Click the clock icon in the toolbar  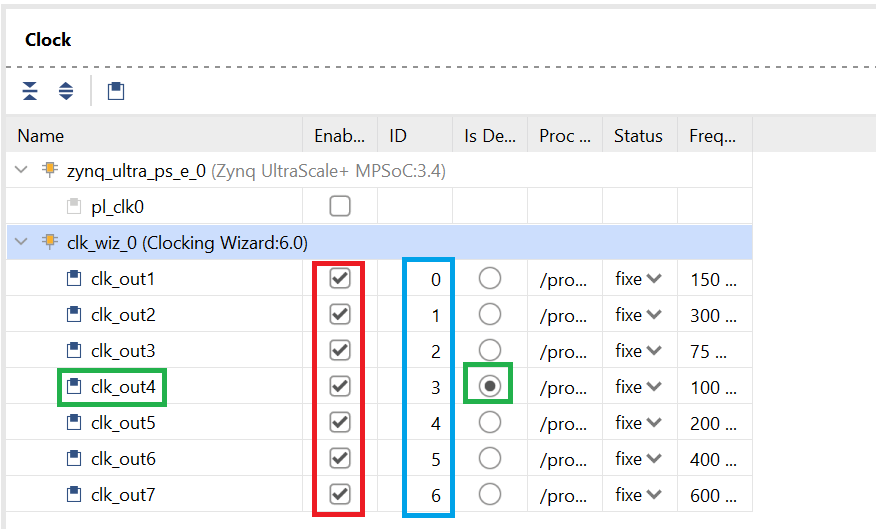click(116, 91)
